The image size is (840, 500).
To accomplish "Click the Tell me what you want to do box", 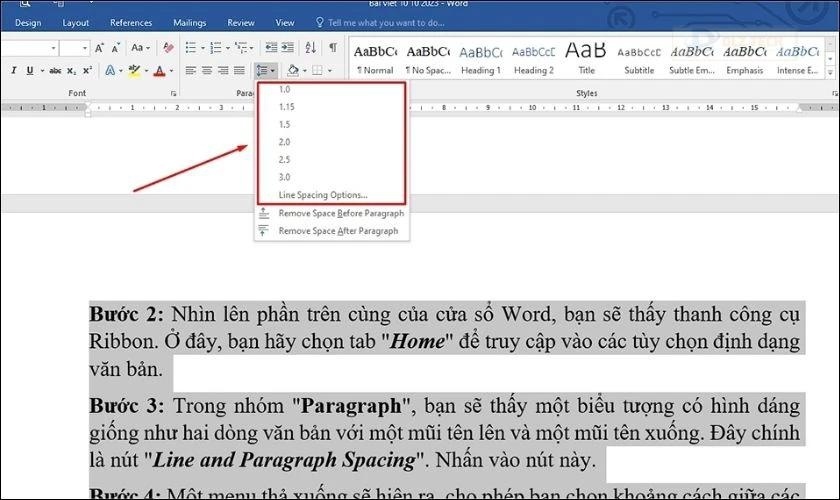I will tap(380, 23).
